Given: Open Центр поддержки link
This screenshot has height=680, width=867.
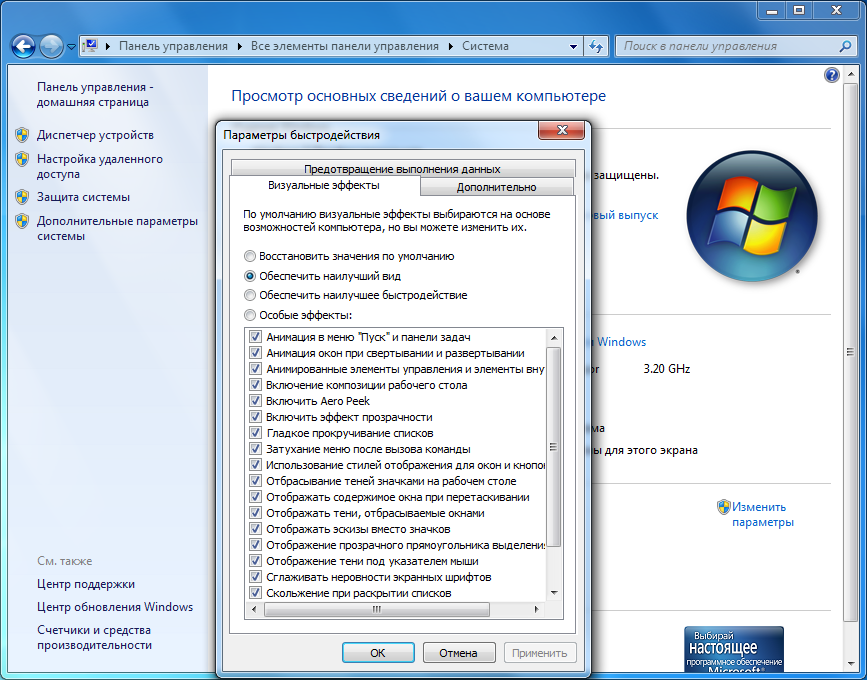Looking at the screenshot, I should coord(86,584).
